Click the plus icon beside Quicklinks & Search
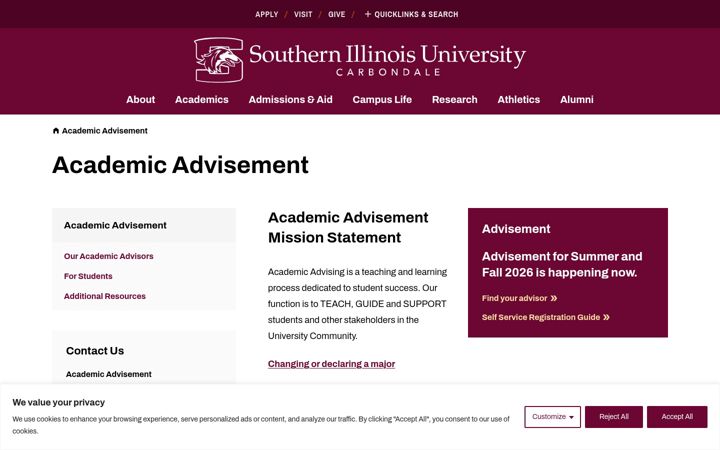 point(367,14)
